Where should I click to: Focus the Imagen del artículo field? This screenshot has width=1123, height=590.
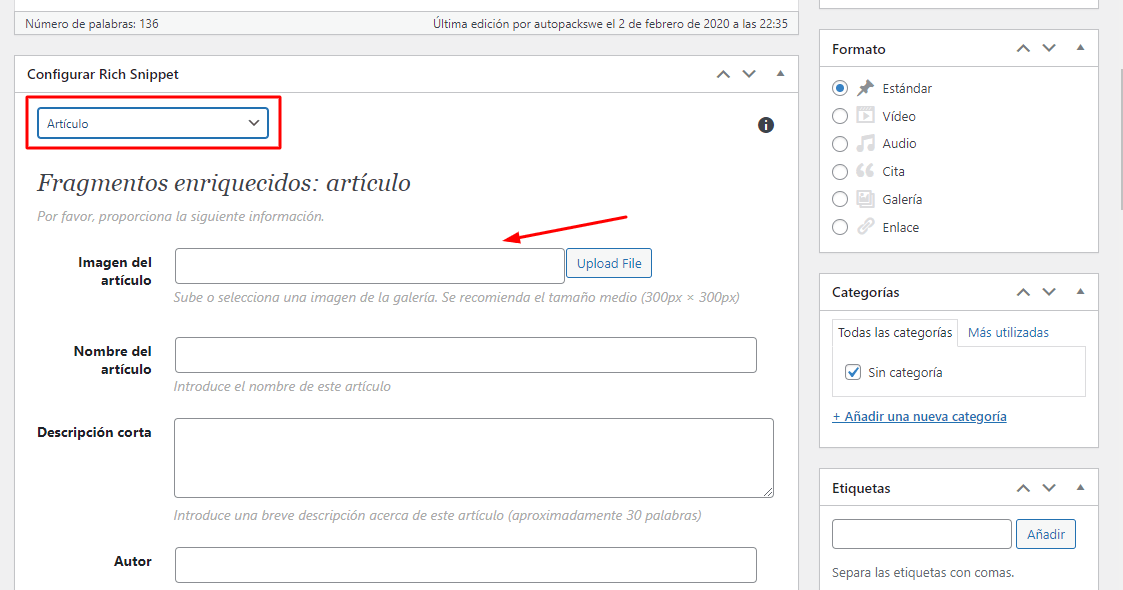(x=370, y=266)
